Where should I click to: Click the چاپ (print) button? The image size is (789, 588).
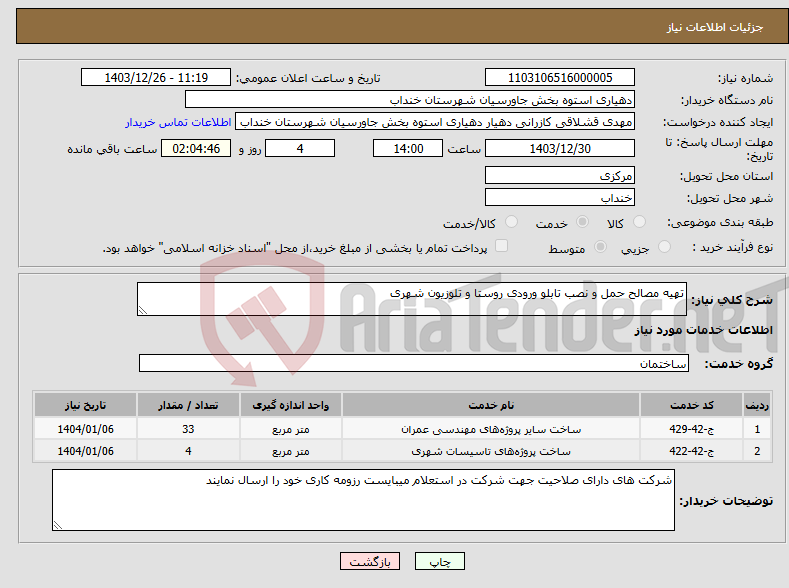tap(439, 561)
